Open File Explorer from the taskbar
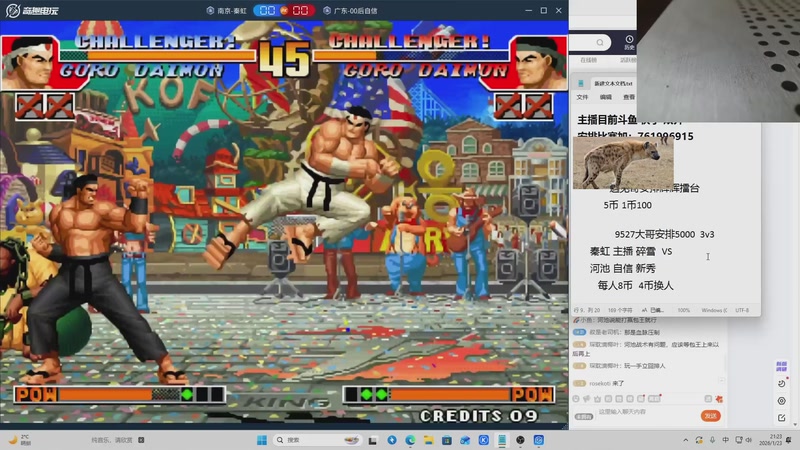 [x=429, y=440]
